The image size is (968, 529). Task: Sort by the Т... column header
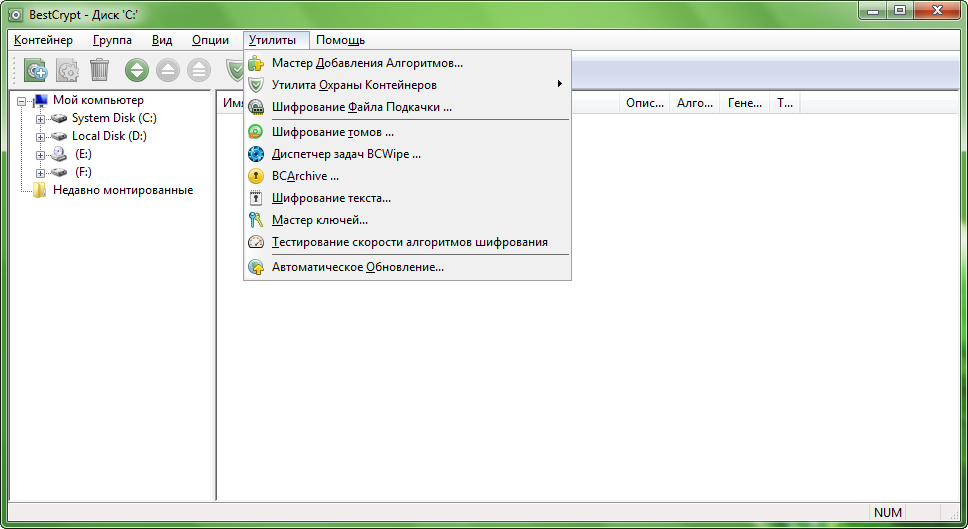(785, 103)
